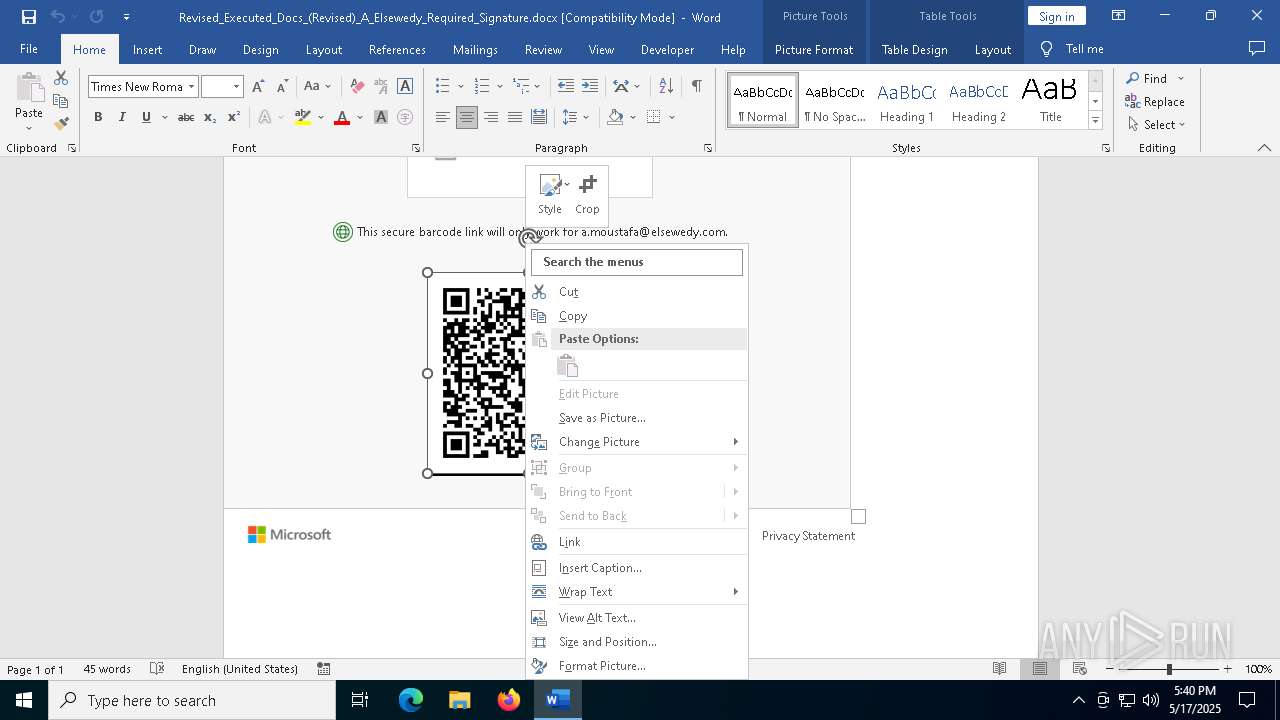Expand the Underline style dropdown arrow
The height and width of the screenshot is (720, 1280).
[164, 117]
